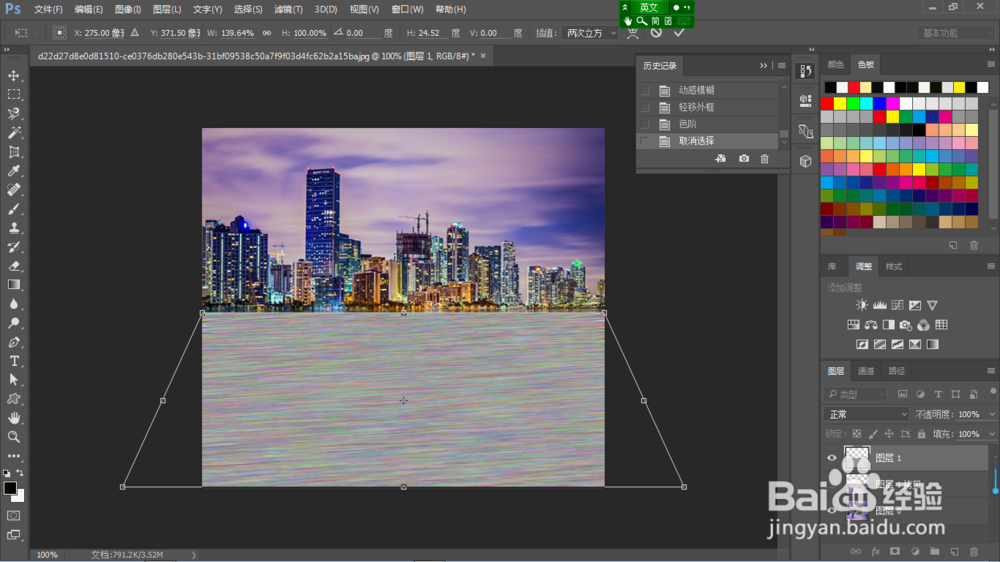Screen dimensions: 1000x562
Task: Open the layer filter 类型 dropdown
Action: tap(855, 394)
